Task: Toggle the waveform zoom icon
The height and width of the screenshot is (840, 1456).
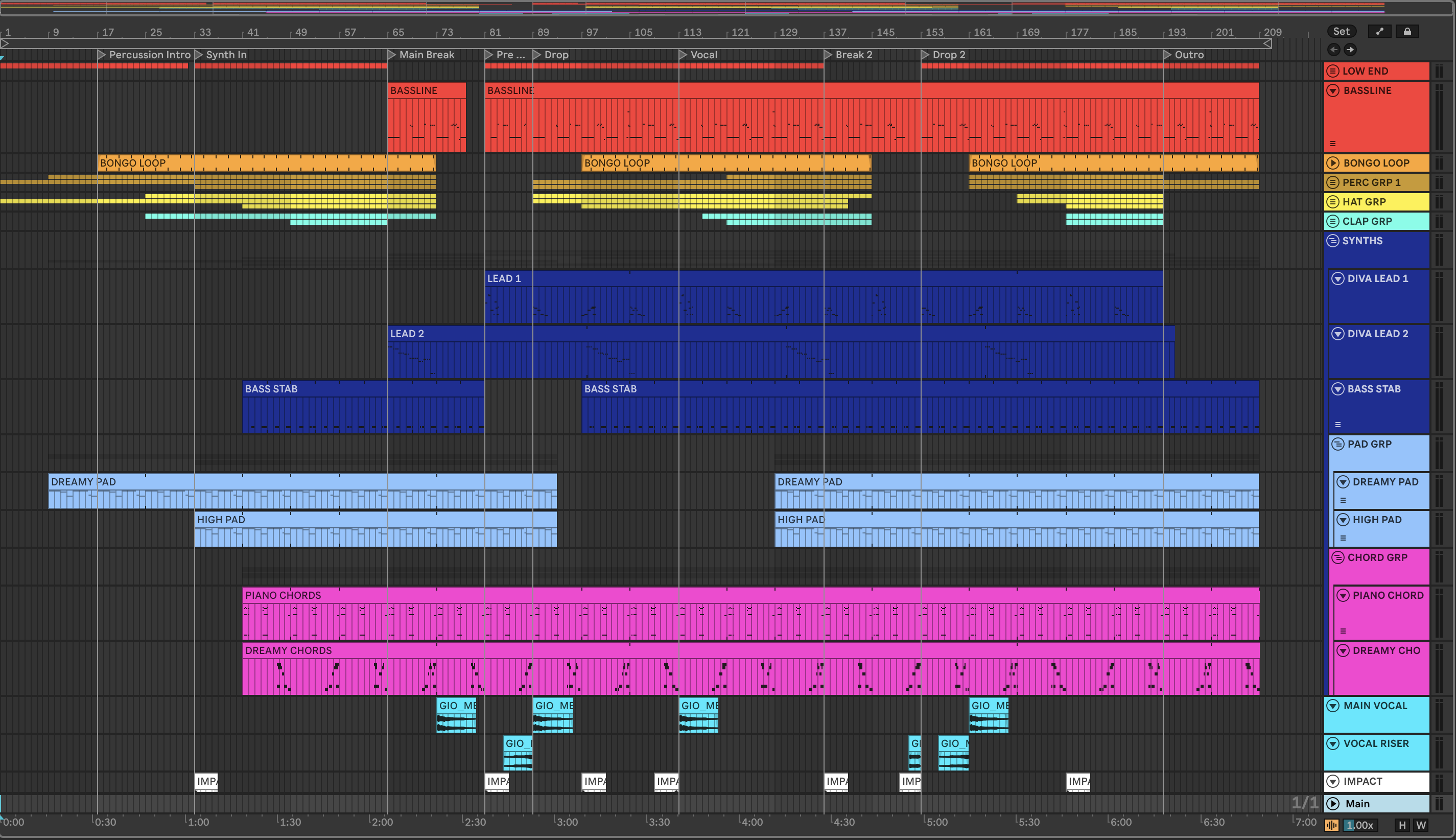Action: [1332, 825]
